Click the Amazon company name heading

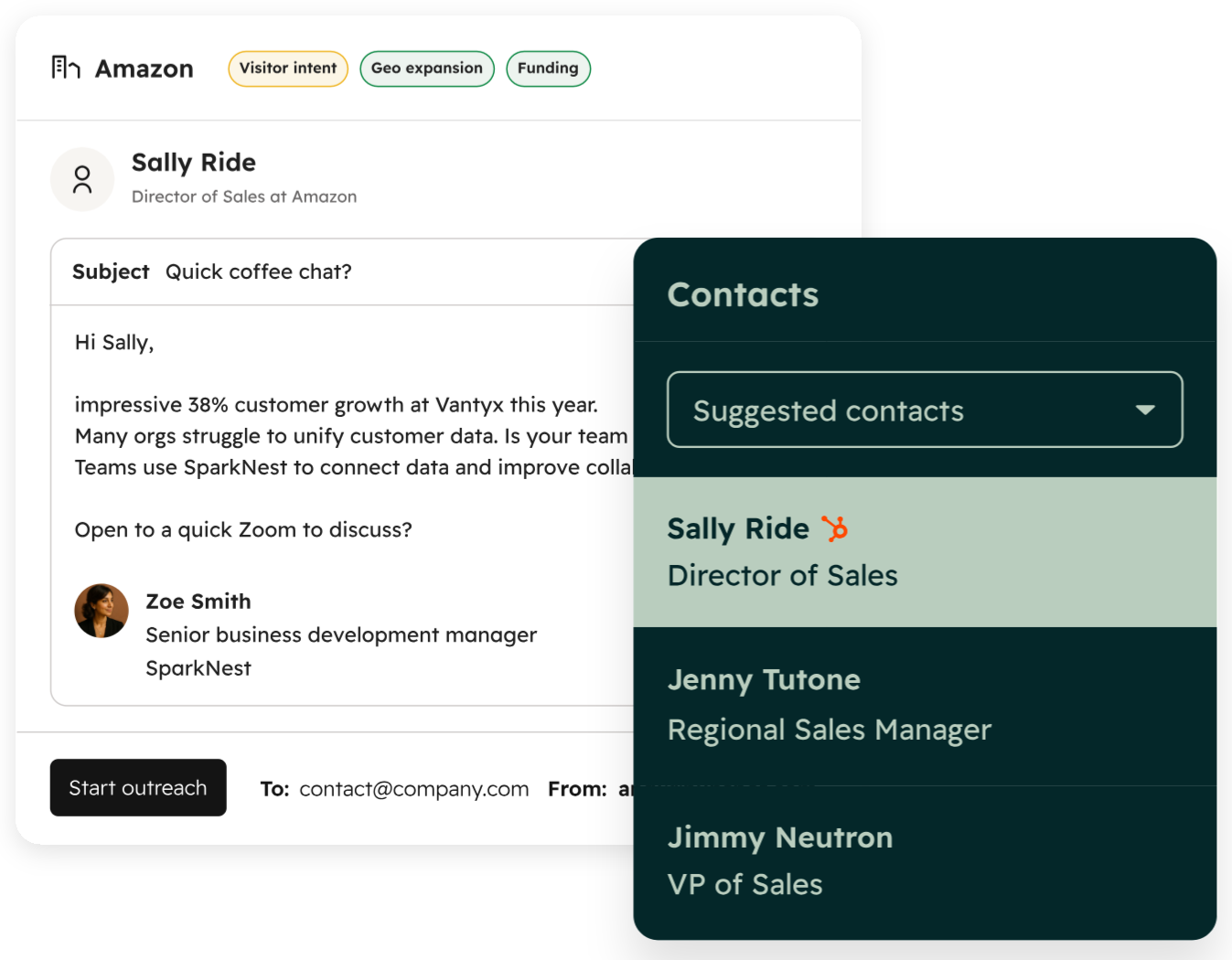[x=145, y=69]
